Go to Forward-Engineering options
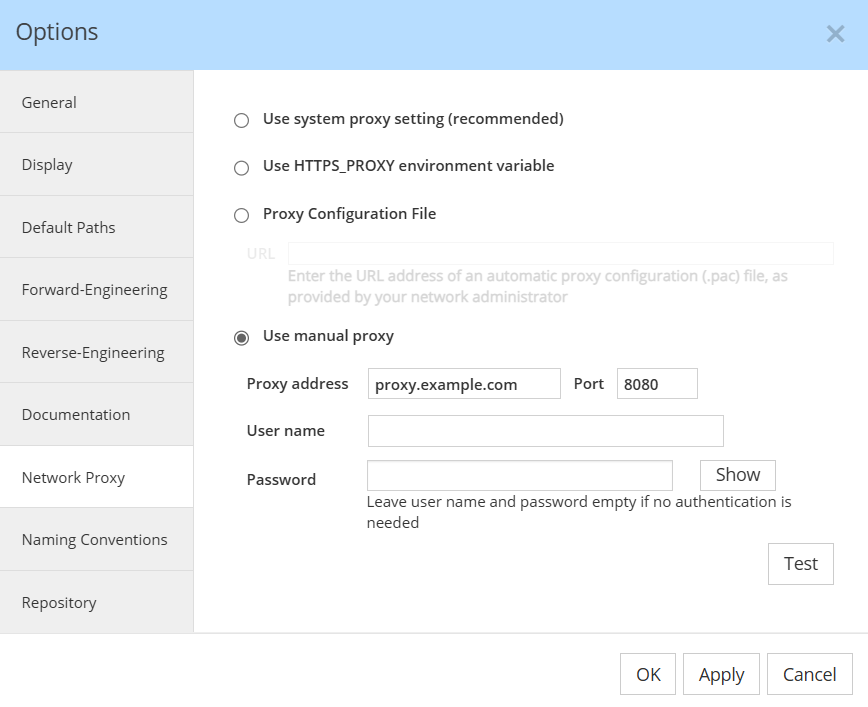This screenshot has width=868, height=707. pos(92,289)
